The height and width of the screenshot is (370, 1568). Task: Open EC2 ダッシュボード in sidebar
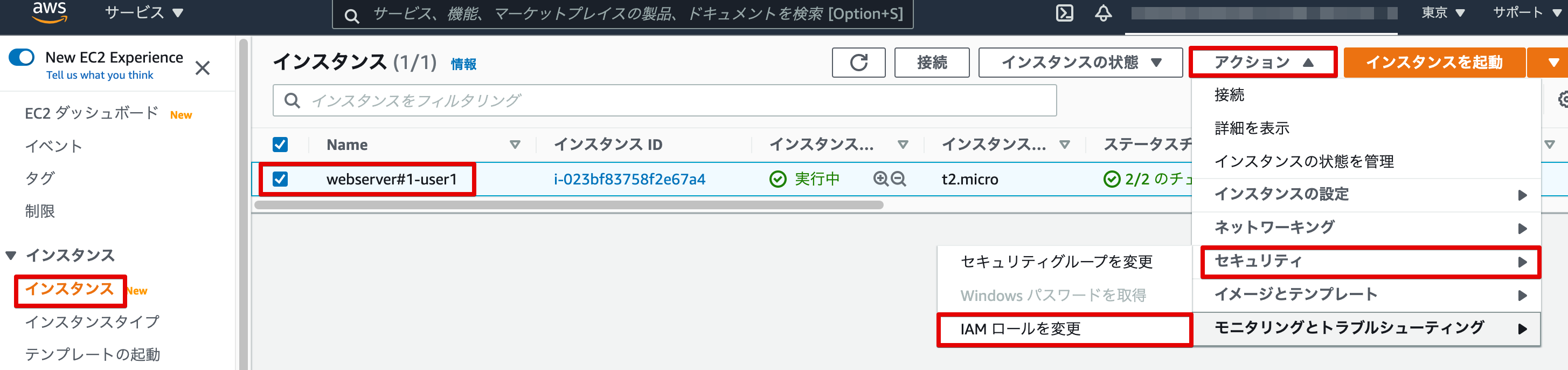[x=92, y=113]
